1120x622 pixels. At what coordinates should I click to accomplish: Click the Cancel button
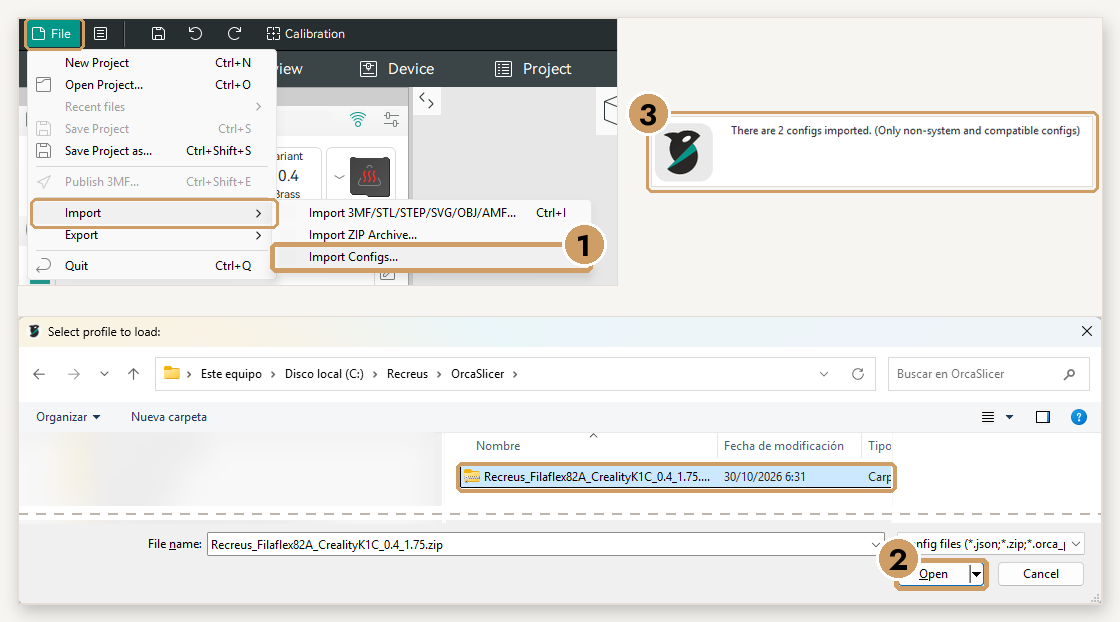pyautogui.click(x=1041, y=574)
